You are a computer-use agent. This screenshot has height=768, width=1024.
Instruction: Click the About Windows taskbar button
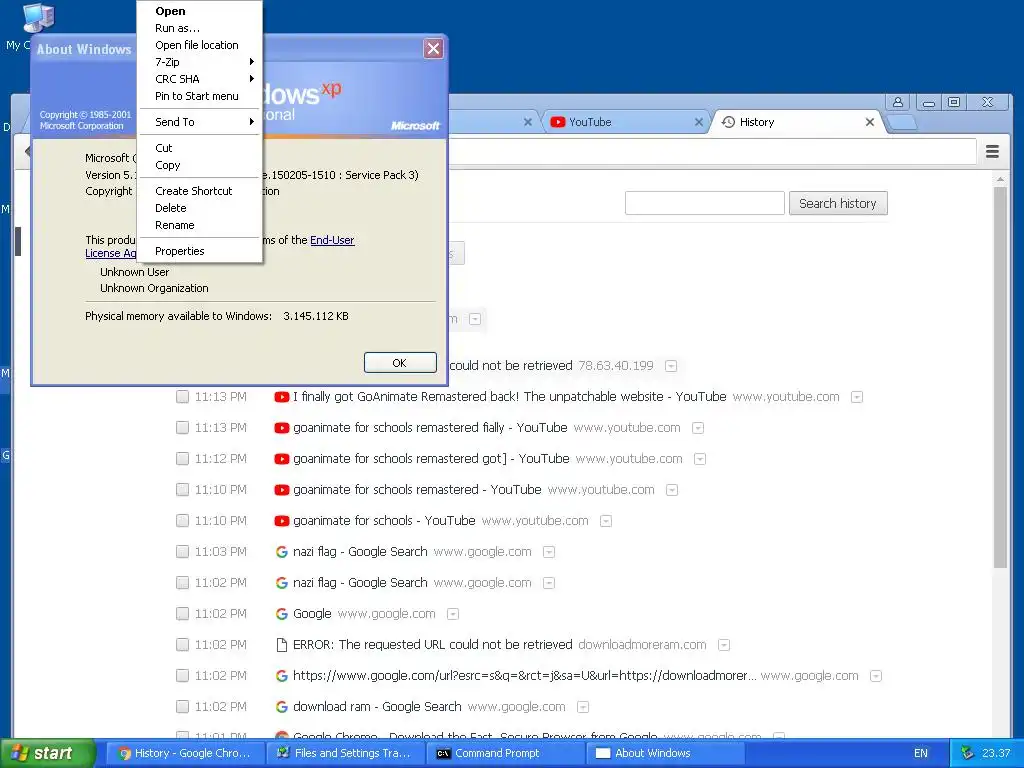pyautogui.click(x=665, y=753)
